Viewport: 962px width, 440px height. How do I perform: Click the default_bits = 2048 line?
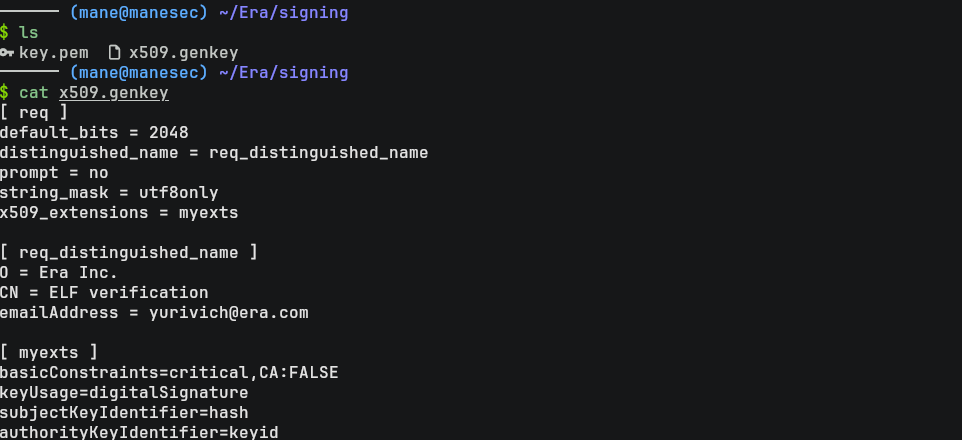click(x=94, y=132)
